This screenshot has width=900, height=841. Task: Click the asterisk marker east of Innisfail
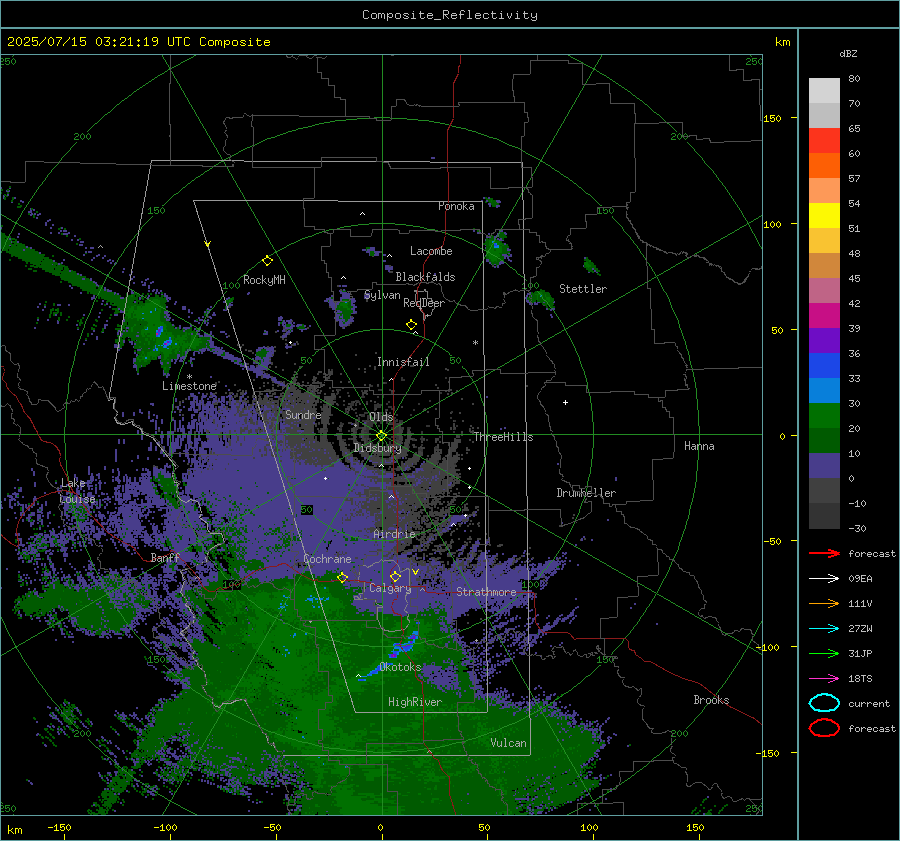click(475, 343)
